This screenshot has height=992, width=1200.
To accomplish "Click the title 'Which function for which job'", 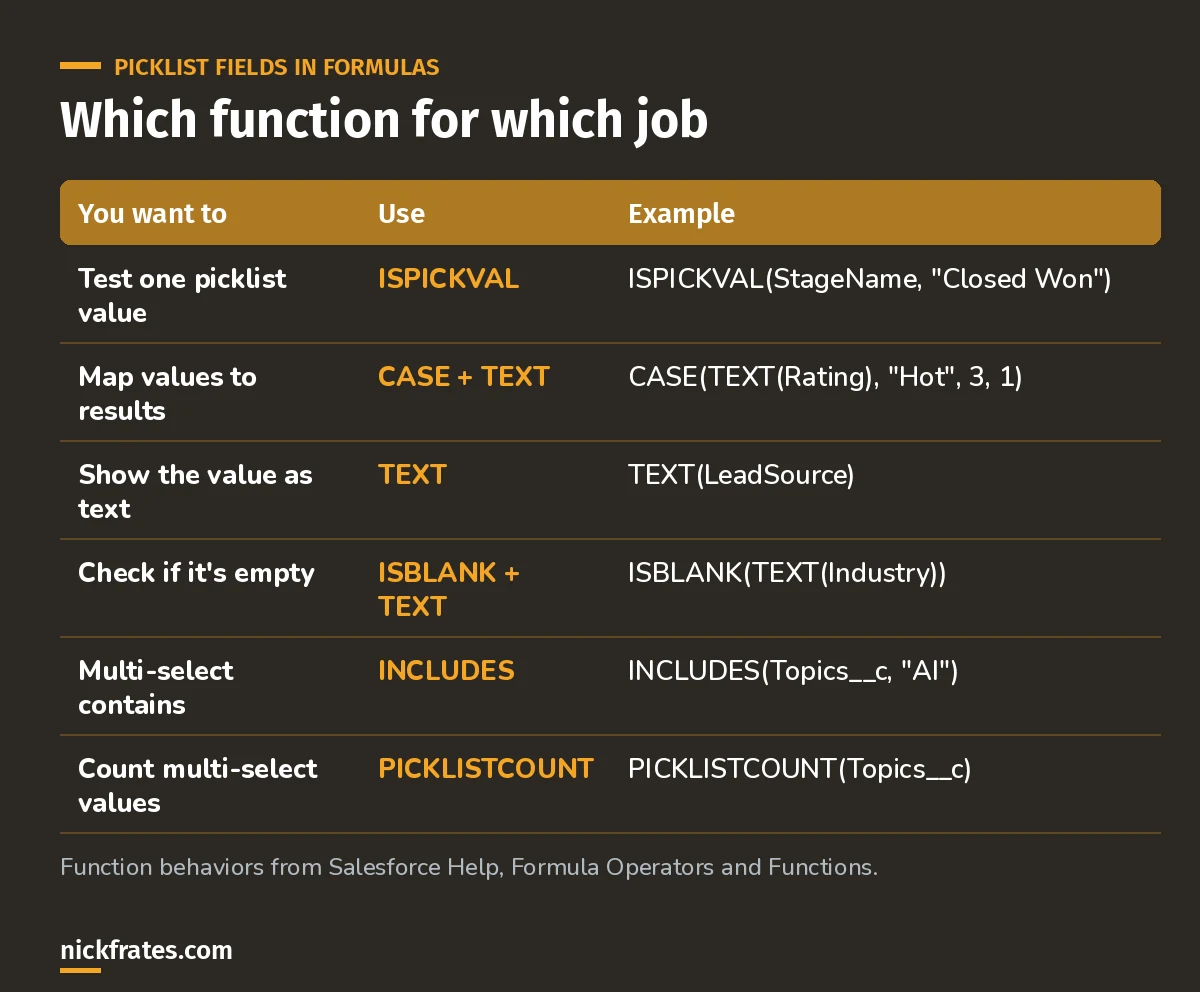I will click(x=384, y=120).
